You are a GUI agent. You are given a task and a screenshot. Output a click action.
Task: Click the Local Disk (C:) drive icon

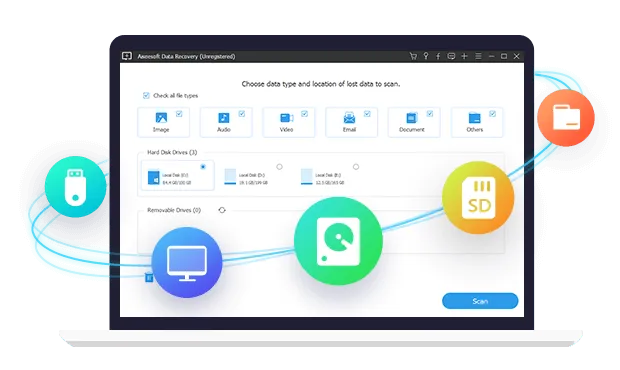click(x=153, y=177)
